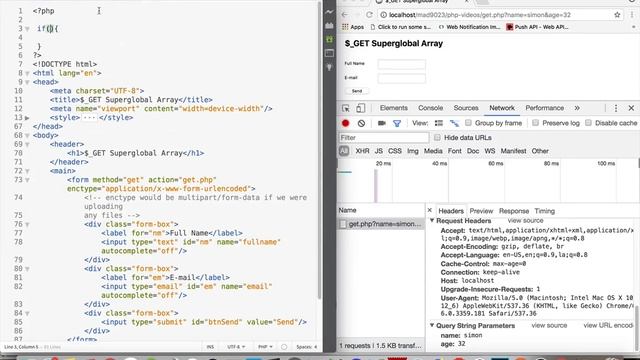Screen dimensions: 640x360
Task: Check Disable cache option
Action: [x=588, y=122]
